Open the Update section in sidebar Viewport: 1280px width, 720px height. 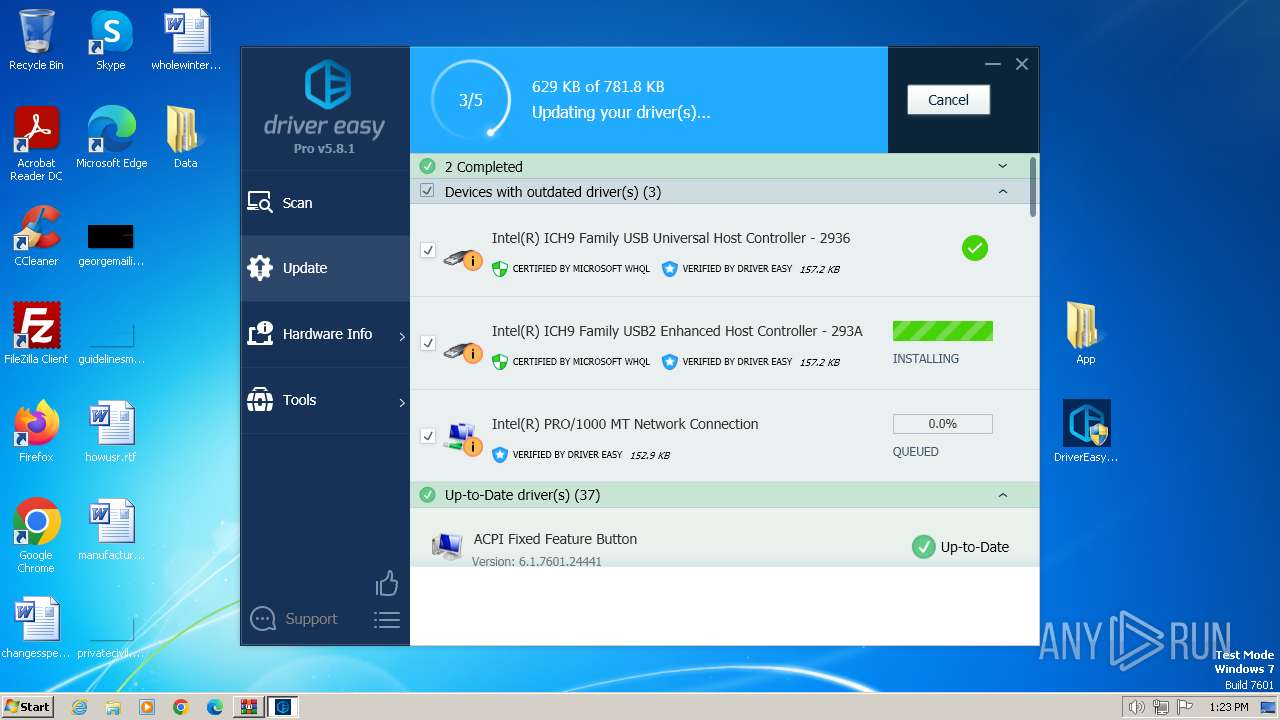(325, 268)
